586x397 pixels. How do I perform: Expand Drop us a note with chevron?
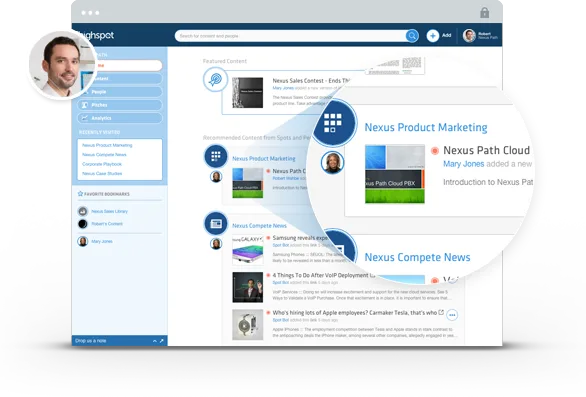pos(154,341)
